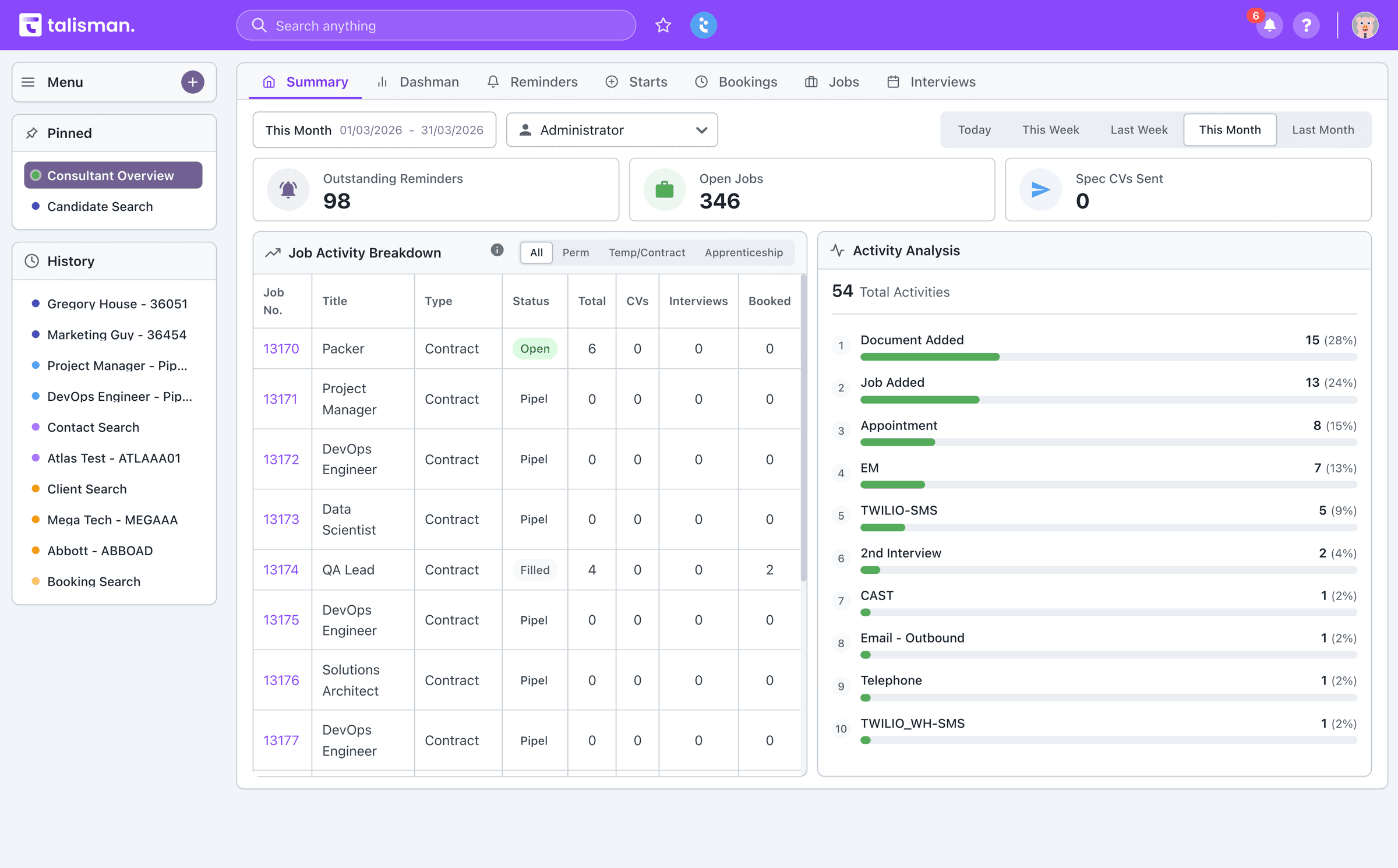Click the Talisman logo icon

coord(30,25)
